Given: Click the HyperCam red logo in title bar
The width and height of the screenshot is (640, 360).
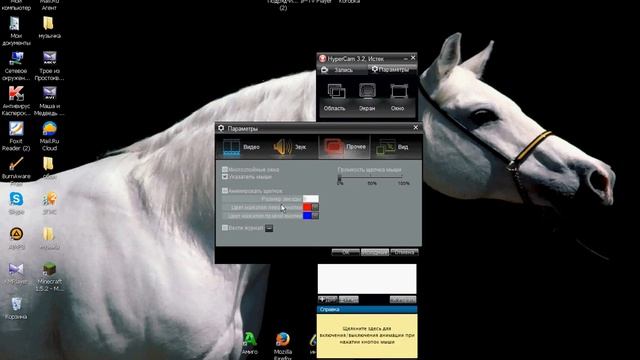Looking at the screenshot, I should pyautogui.click(x=322, y=58).
